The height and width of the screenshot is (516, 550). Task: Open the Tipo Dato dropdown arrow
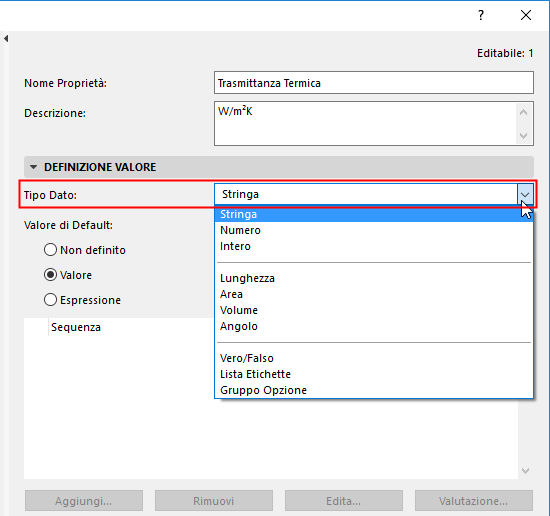click(525, 194)
